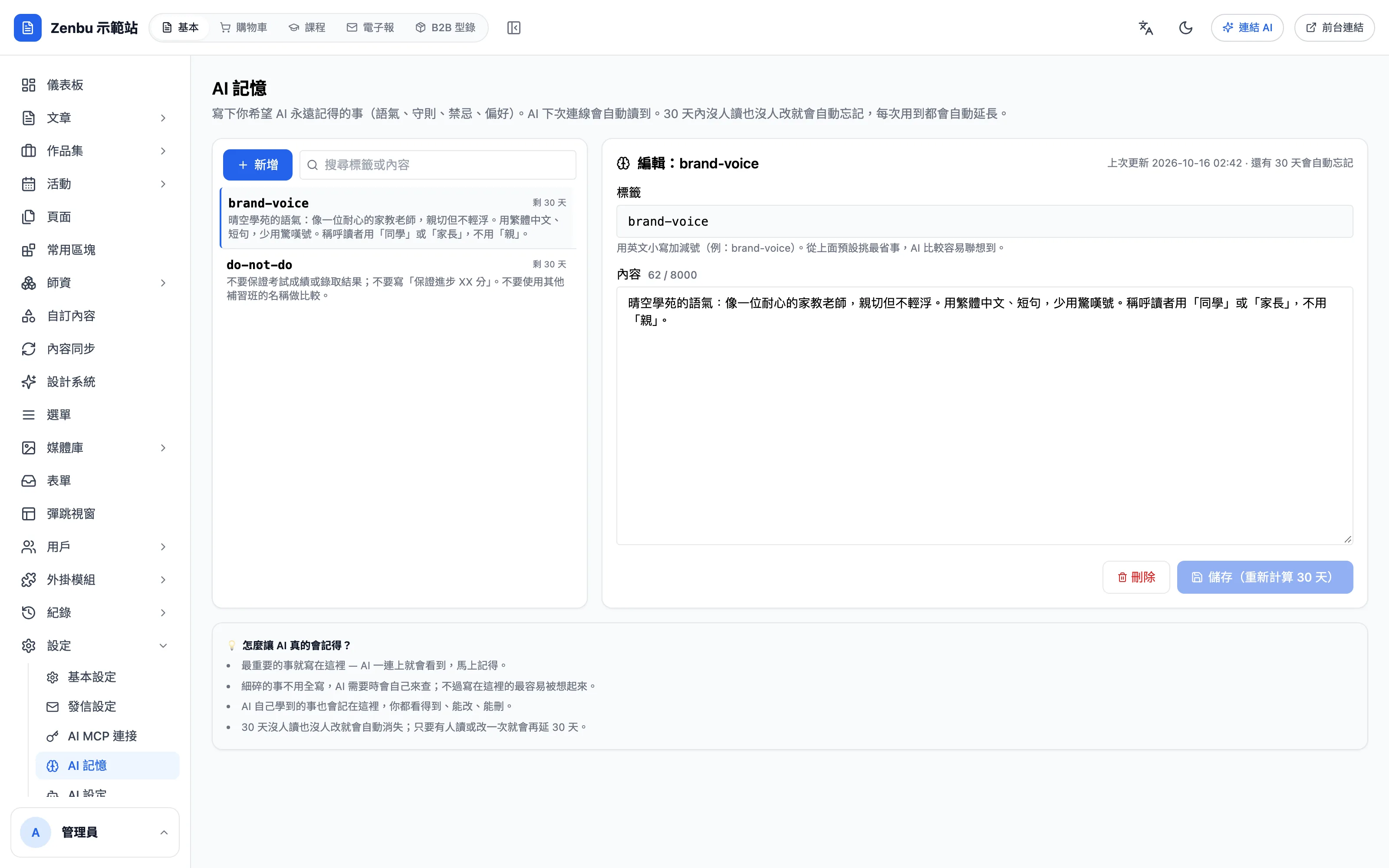Select the AI 記憶 sidebar item
Screen dimensions: 1389x868
(x=107, y=766)
